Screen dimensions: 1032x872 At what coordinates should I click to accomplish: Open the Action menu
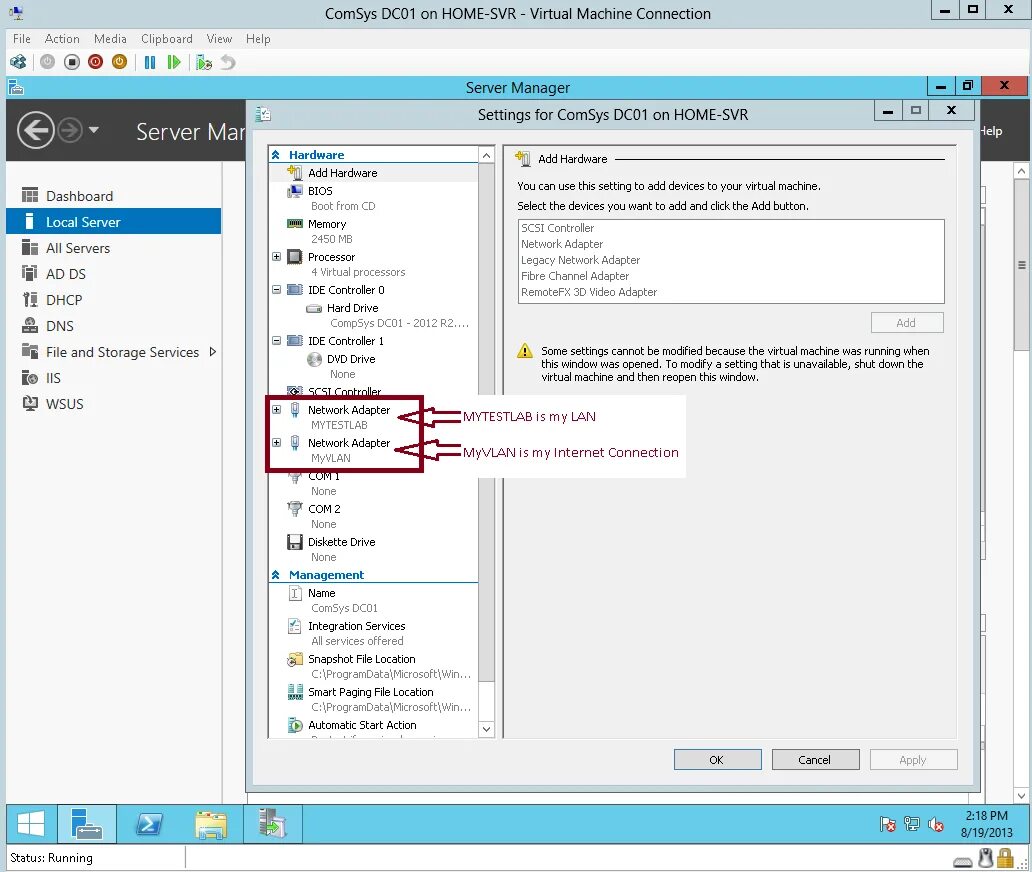point(62,39)
